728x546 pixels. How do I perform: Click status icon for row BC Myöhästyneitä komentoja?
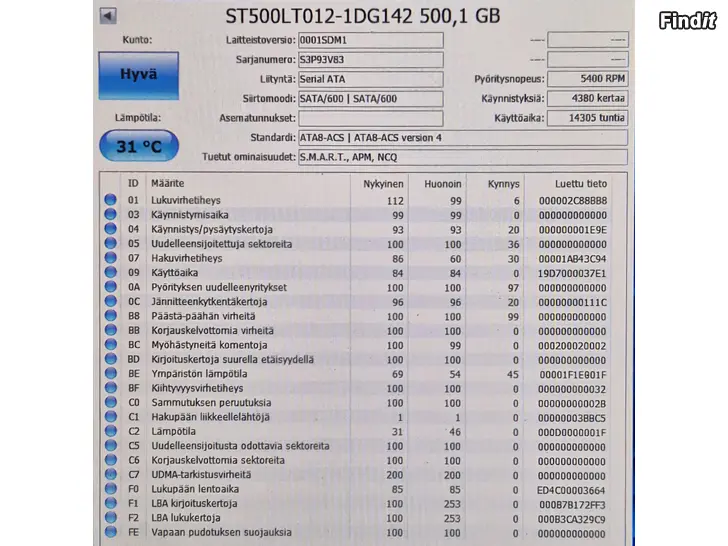110,344
